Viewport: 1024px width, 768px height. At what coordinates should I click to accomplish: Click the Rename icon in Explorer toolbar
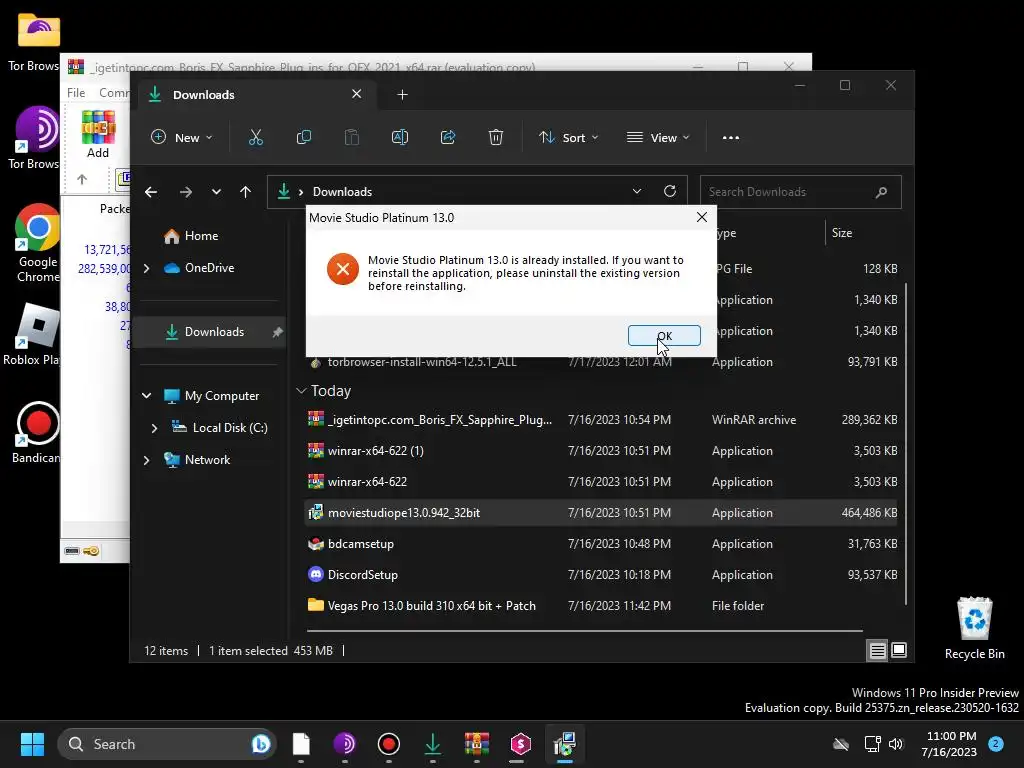[400, 137]
